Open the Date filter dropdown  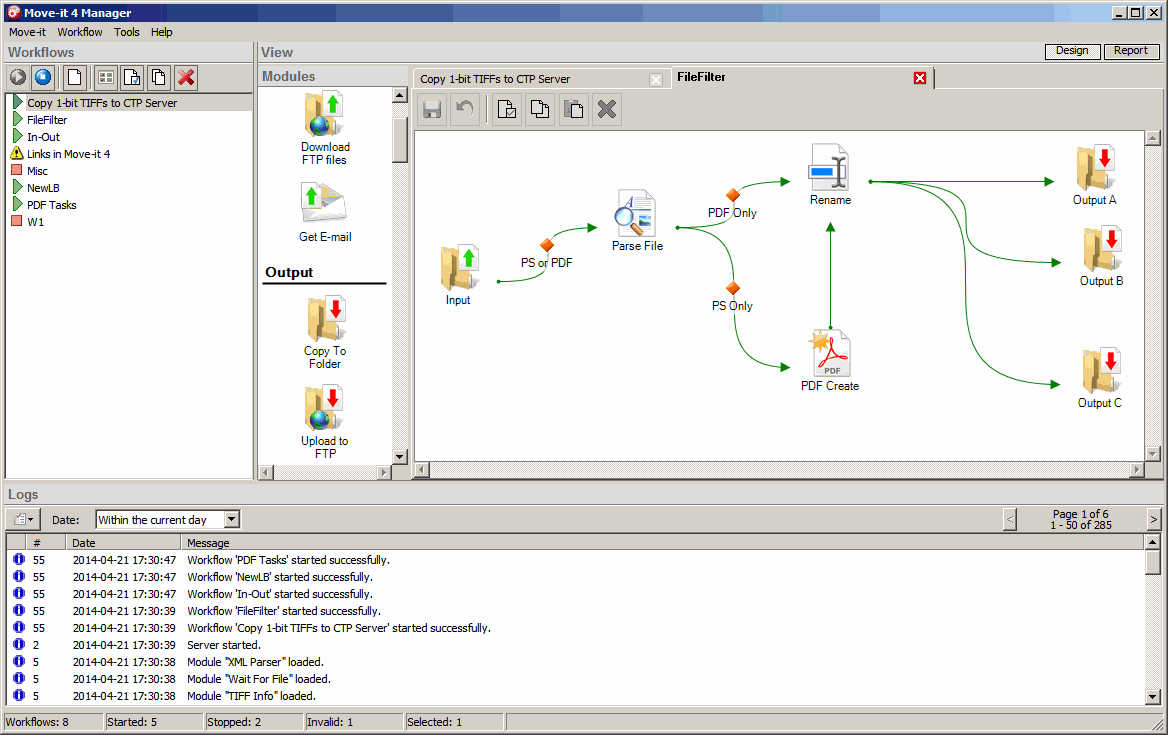[232, 520]
